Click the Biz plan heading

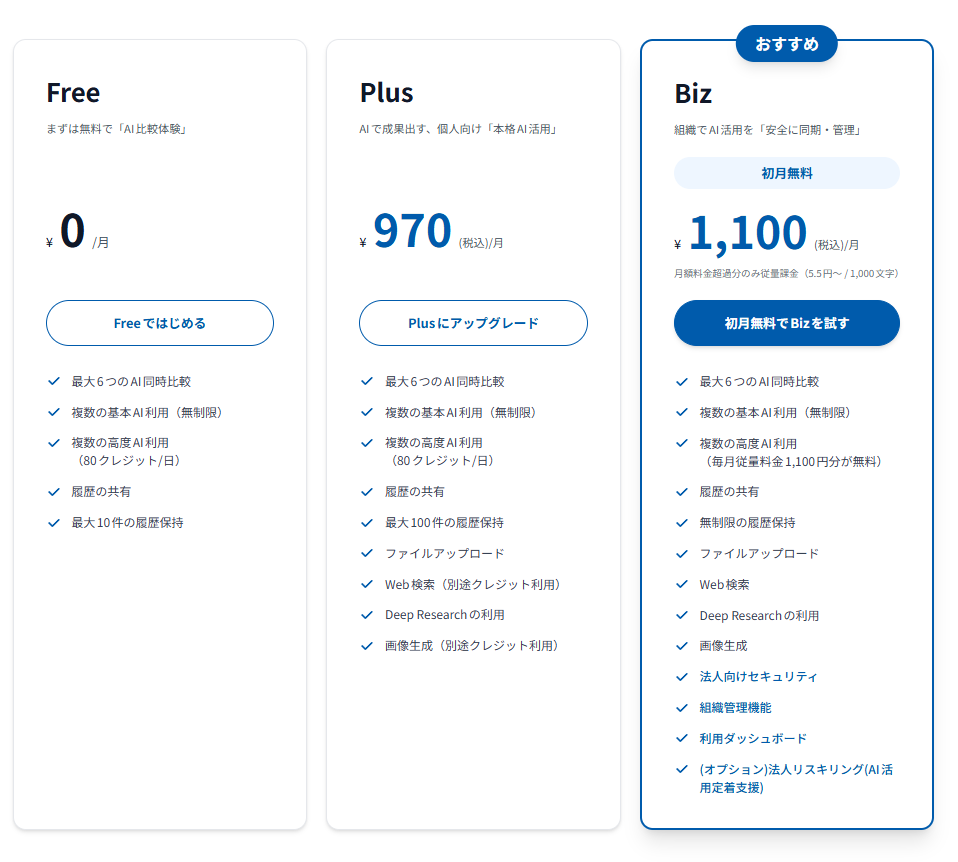coord(693,94)
